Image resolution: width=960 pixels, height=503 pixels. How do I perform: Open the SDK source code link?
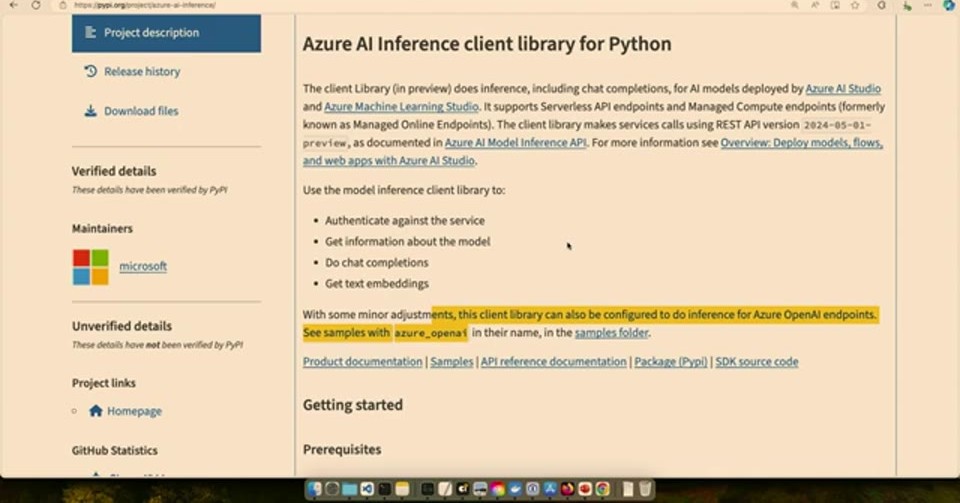(x=757, y=362)
